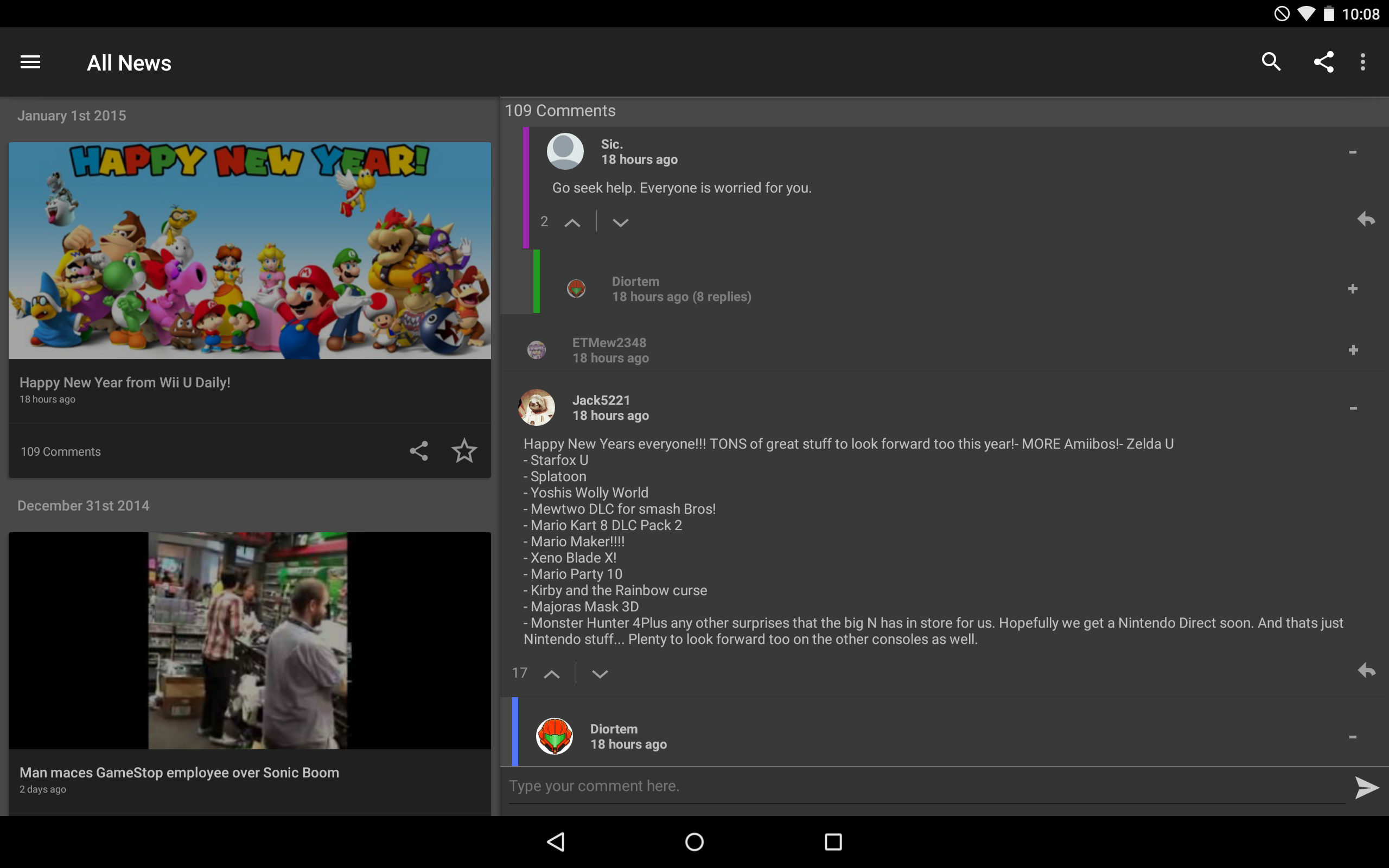Open the three-dot overflow menu
Viewport: 1389px width, 868px height.
[1362, 62]
